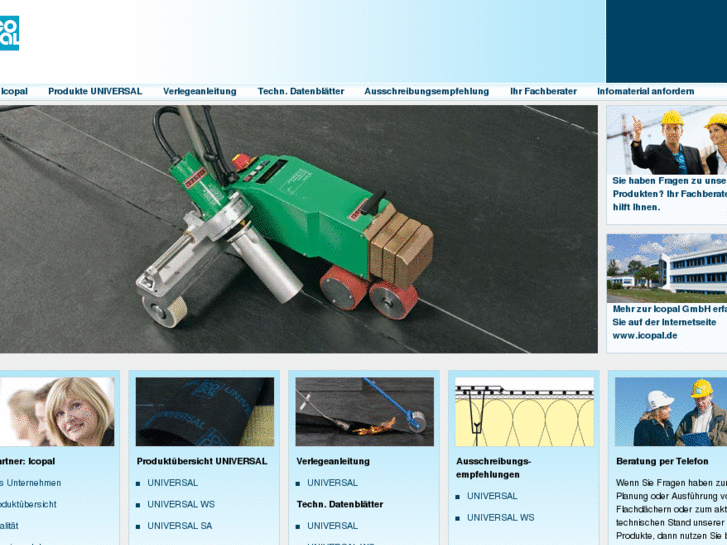Click the Ausschreibungsempfehlungen card heading
Image resolution: width=727 pixels, height=545 pixels.
pos(493,468)
